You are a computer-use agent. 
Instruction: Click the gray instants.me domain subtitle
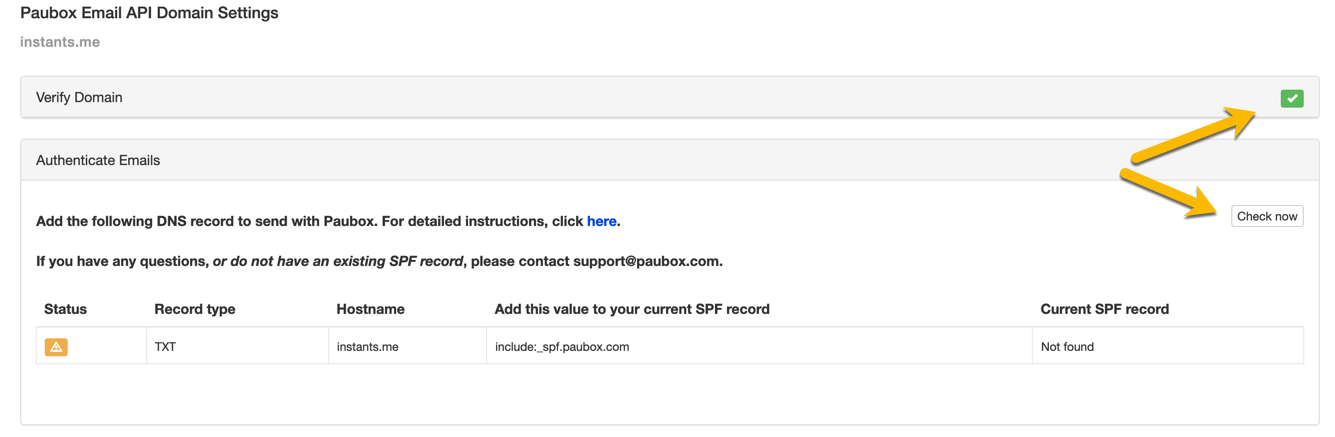[x=60, y=42]
